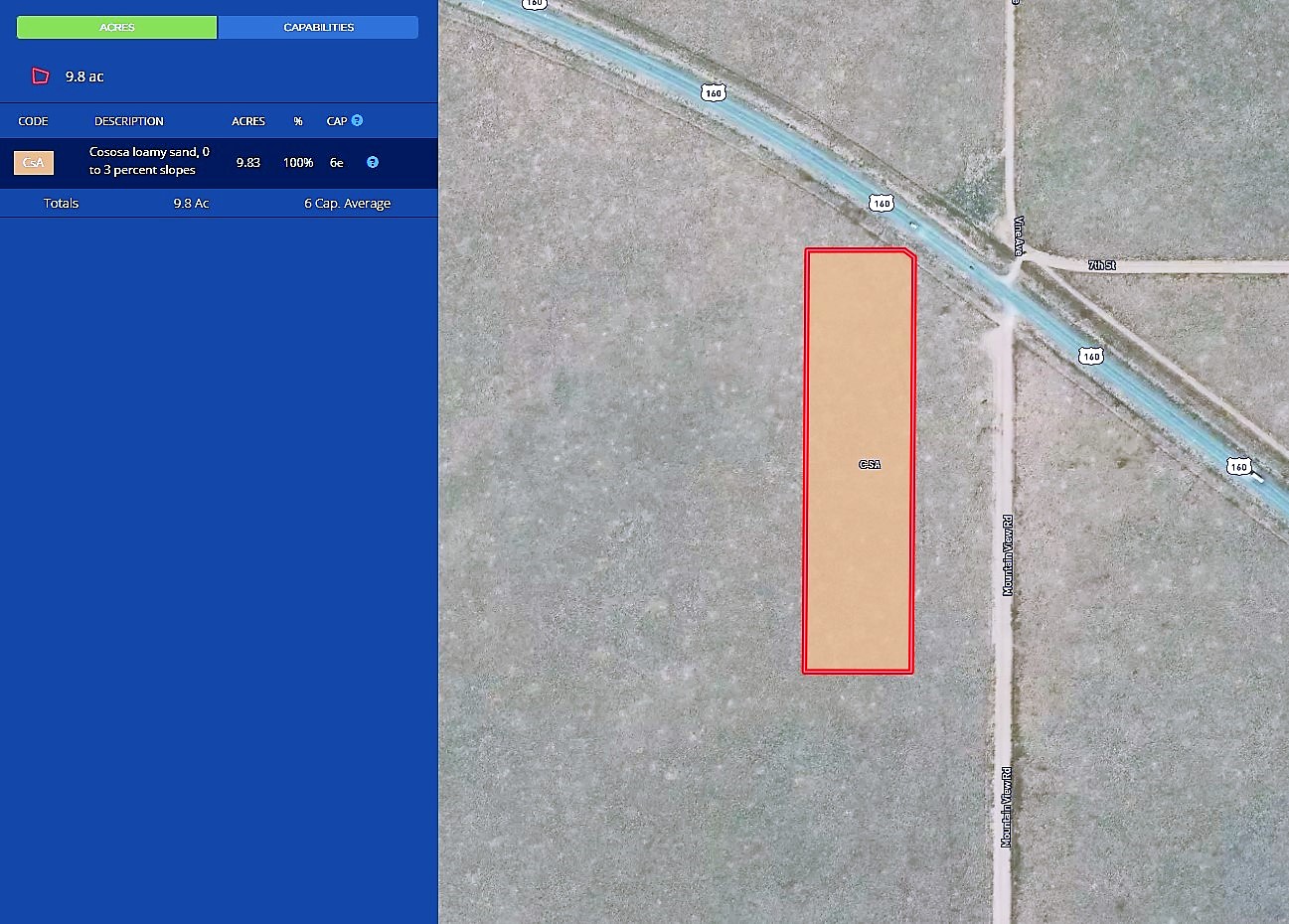Click the red parcel polygon icon
Viewport: 1289px width, 924px height.
[x=40, y=77]
